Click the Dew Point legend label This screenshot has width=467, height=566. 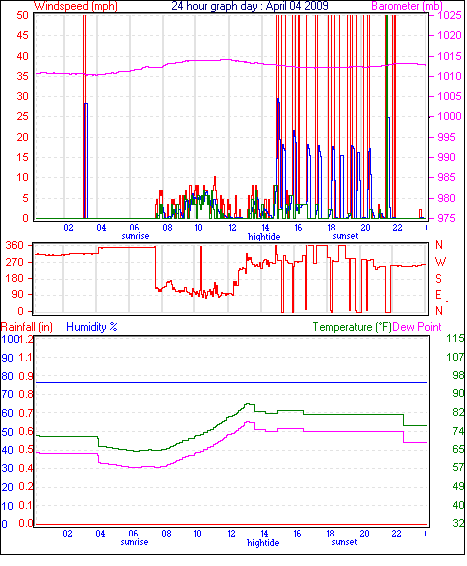417,327
